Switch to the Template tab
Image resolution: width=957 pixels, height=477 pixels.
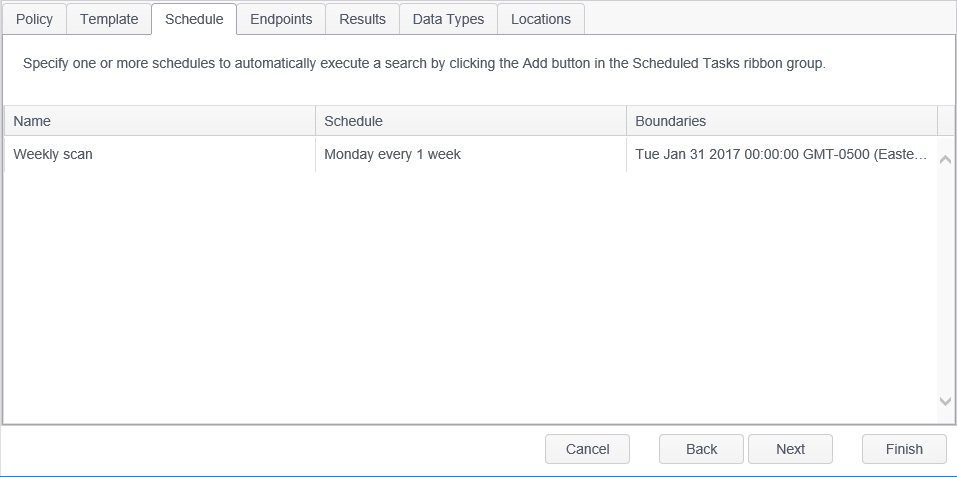tap(109, 19)
